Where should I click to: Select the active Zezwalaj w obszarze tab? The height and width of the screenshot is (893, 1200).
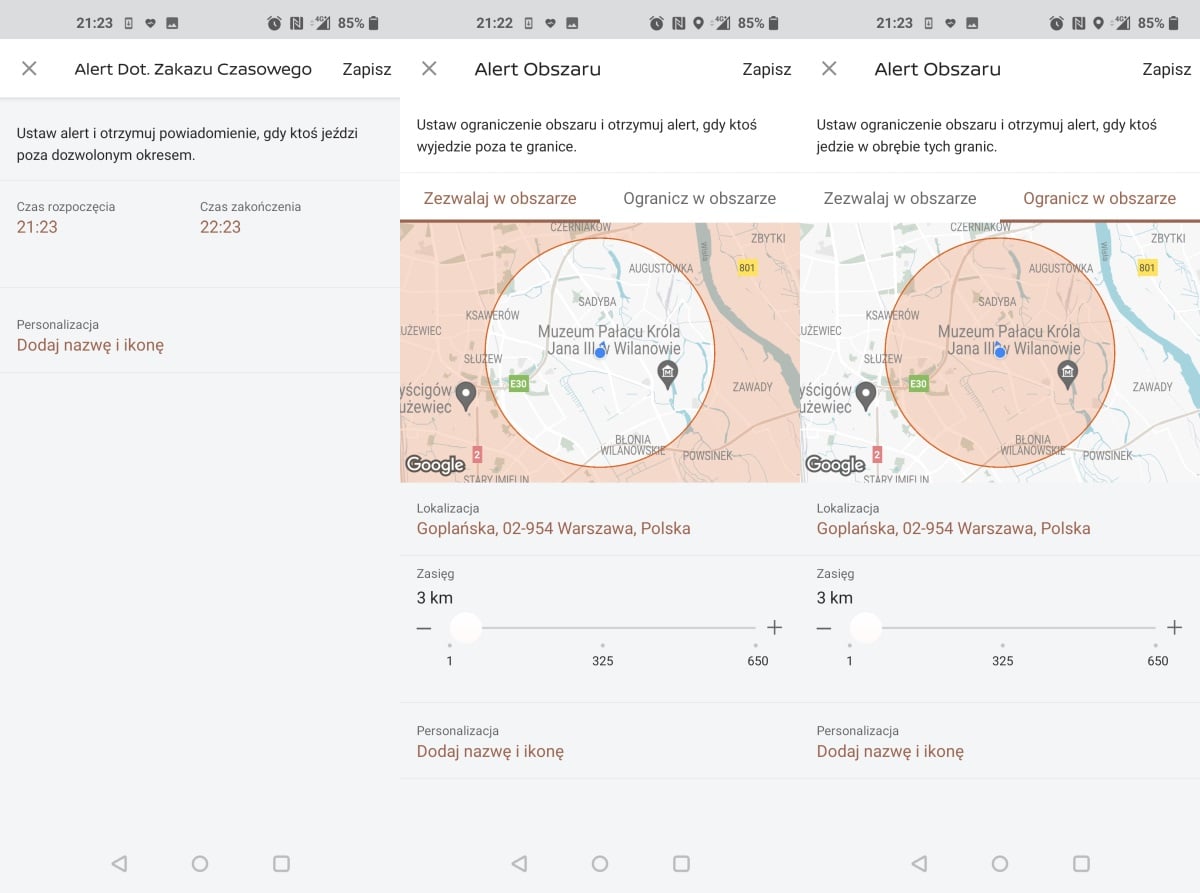(x=500, y=198)
